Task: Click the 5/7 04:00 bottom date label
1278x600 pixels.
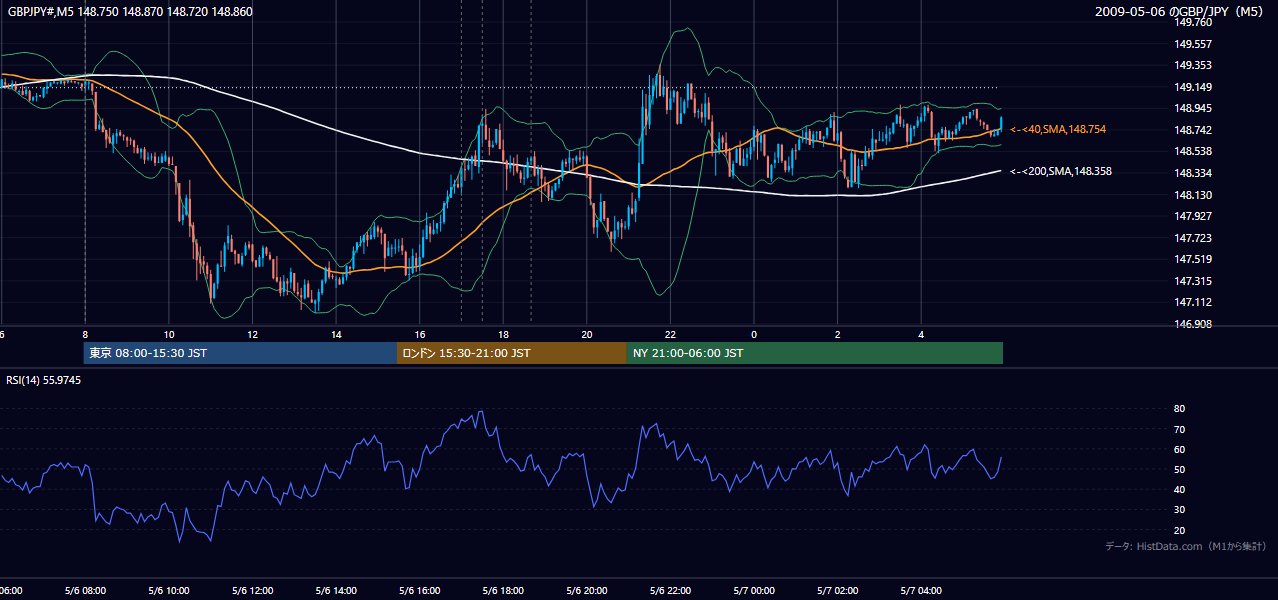Action: [921, 591]
